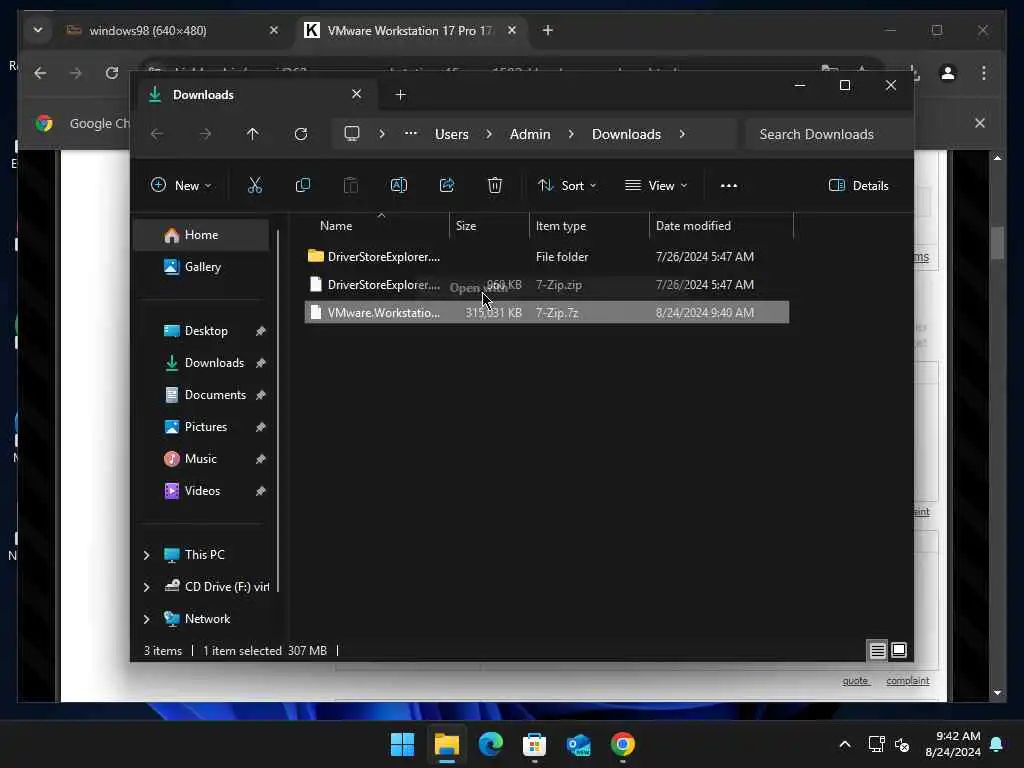Open the Sort dropdown
Viewport: 1024px width, 768px height.
(x=567, y=185)
